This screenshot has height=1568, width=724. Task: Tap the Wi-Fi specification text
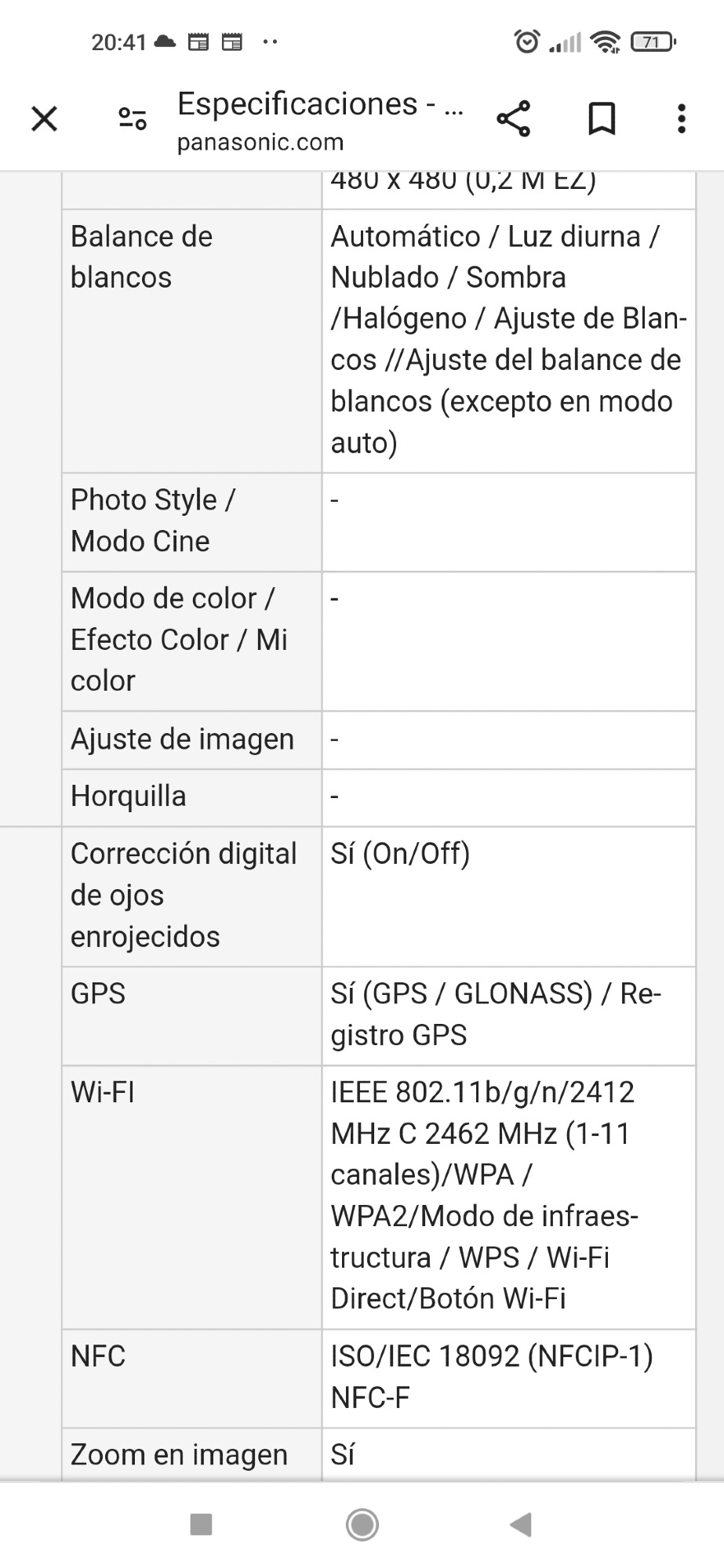coord(485,1196)
